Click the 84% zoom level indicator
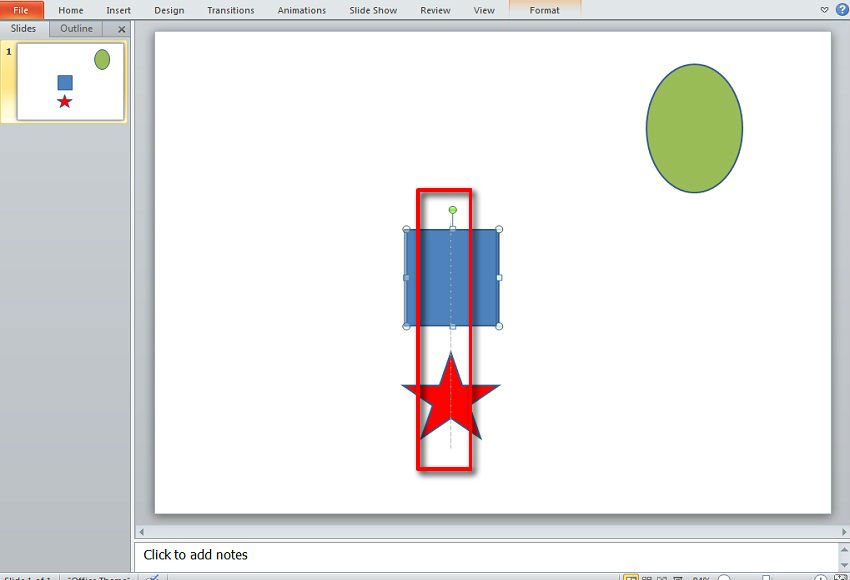850x580 pixels. click(x=700, y=575)
